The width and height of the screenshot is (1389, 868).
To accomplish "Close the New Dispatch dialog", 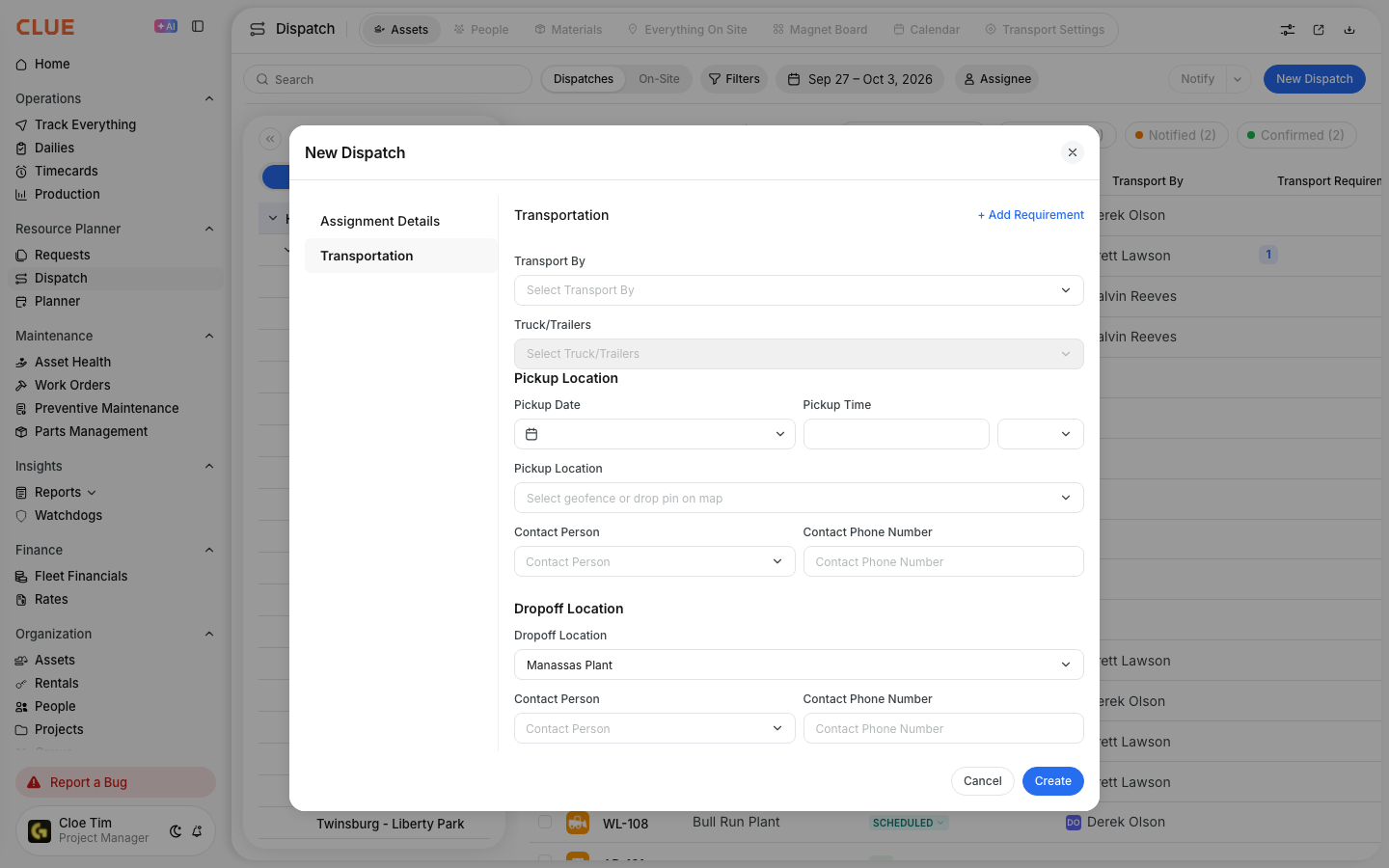I will [1073, 152].
